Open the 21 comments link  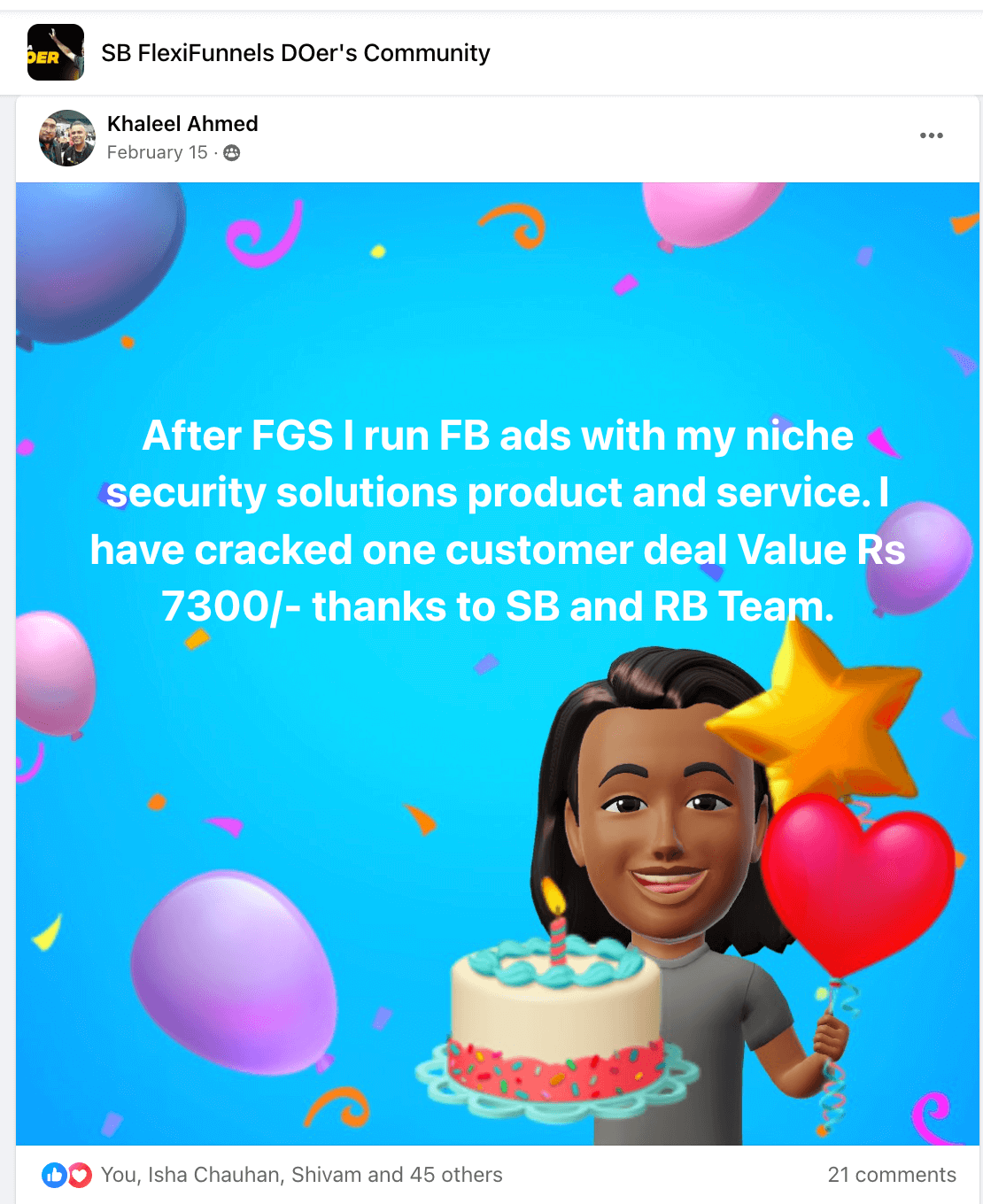coord(892,1175)
